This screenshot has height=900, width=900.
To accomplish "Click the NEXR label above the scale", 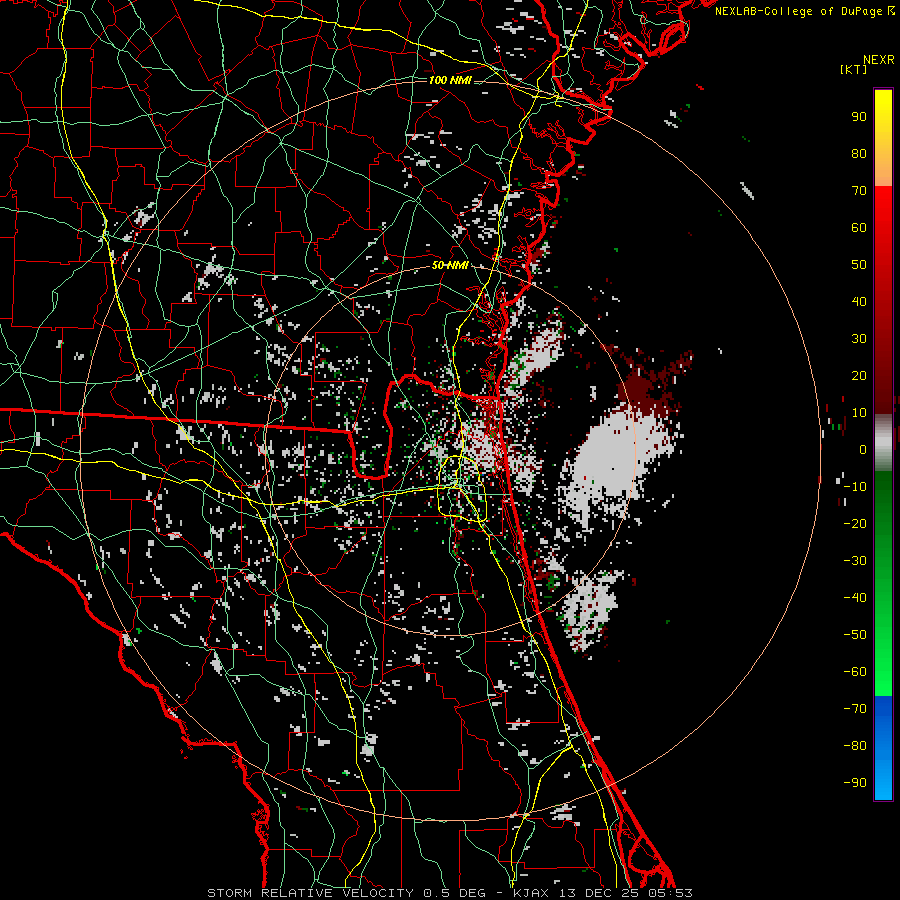I will 879,60.
